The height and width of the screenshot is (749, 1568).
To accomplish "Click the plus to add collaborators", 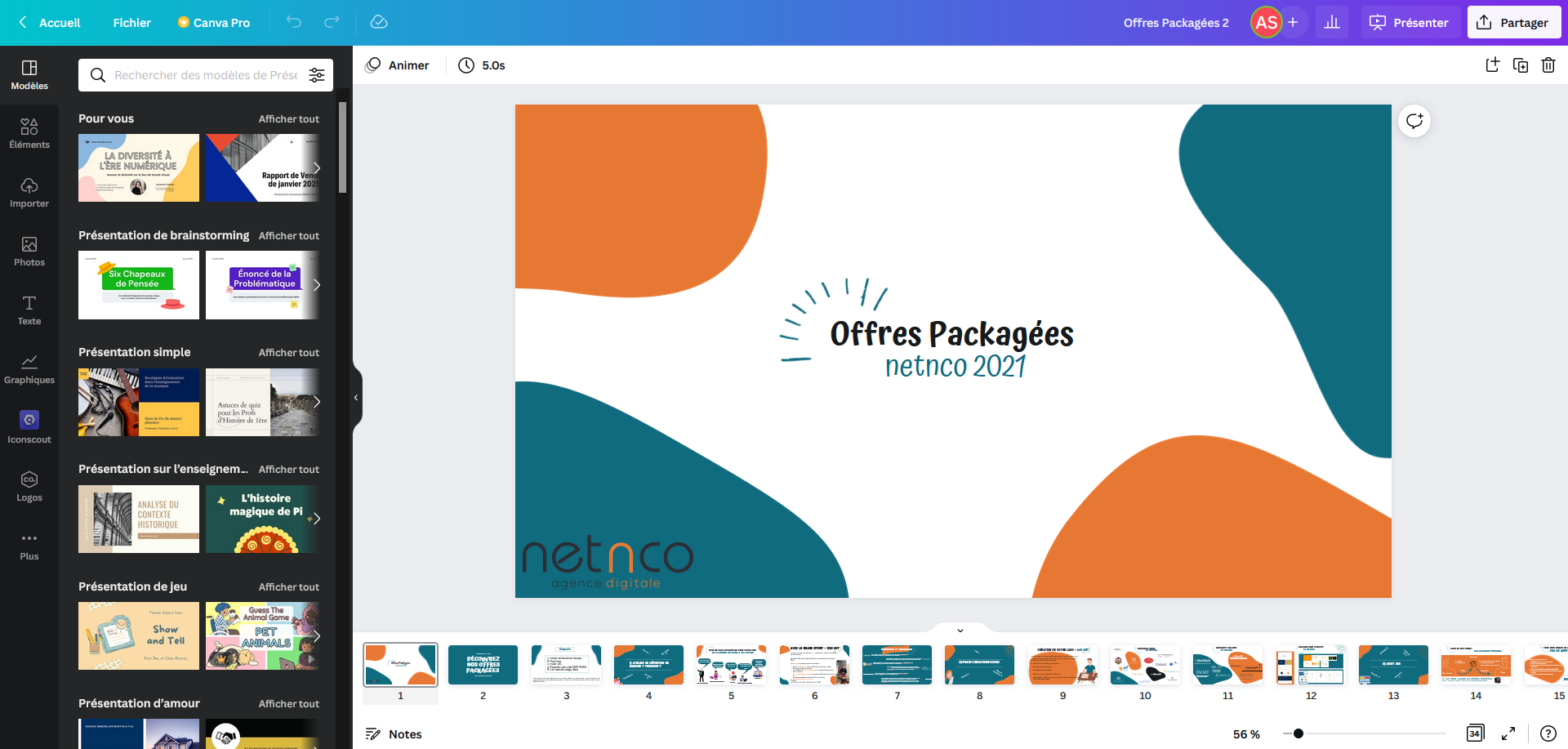I will [1293, 22].
